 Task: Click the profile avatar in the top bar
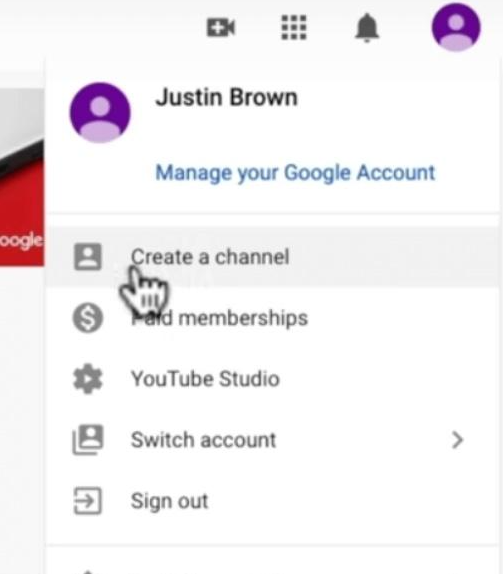click(456, 27)
